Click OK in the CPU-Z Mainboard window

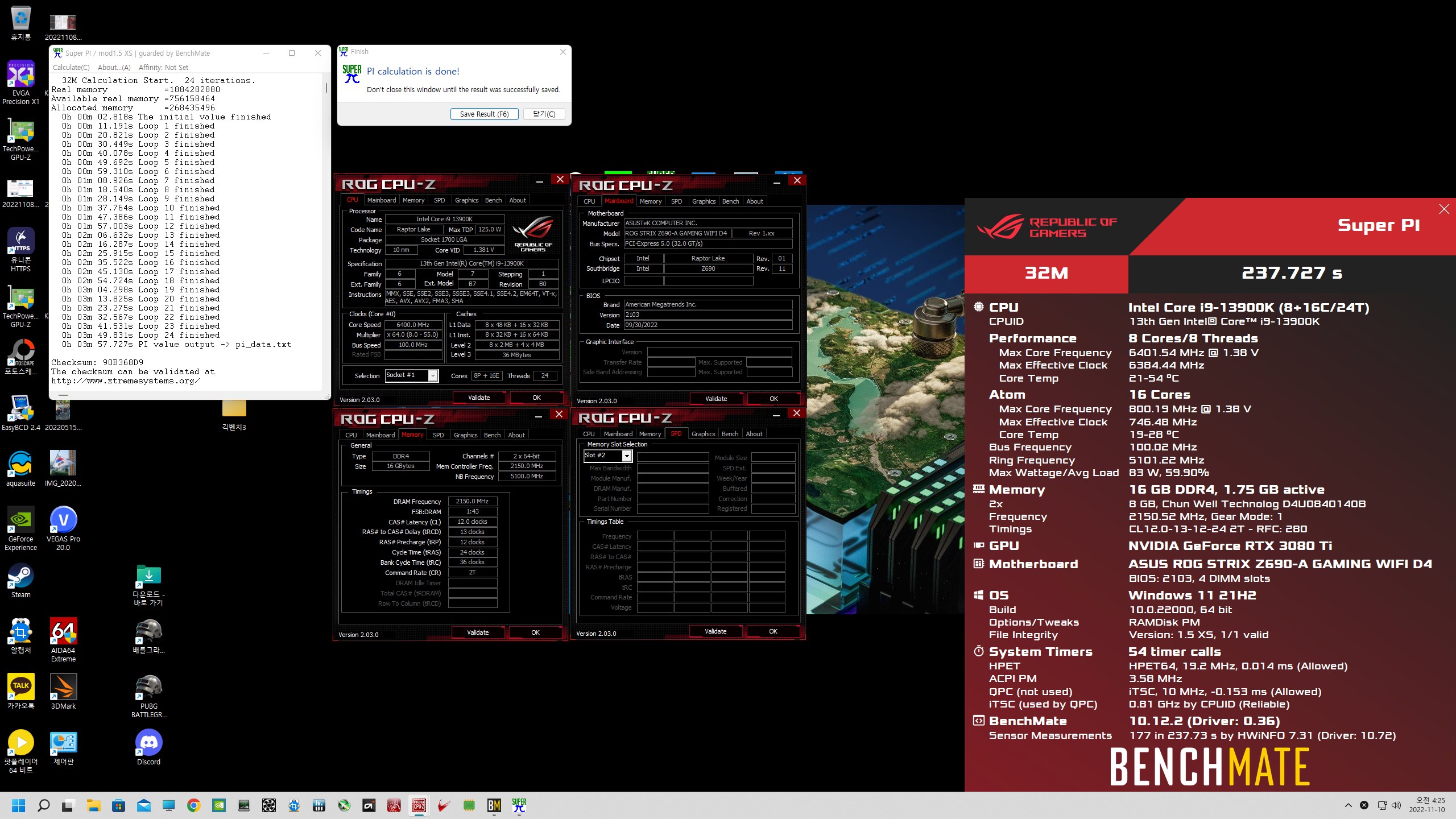[x=773, y=399]
